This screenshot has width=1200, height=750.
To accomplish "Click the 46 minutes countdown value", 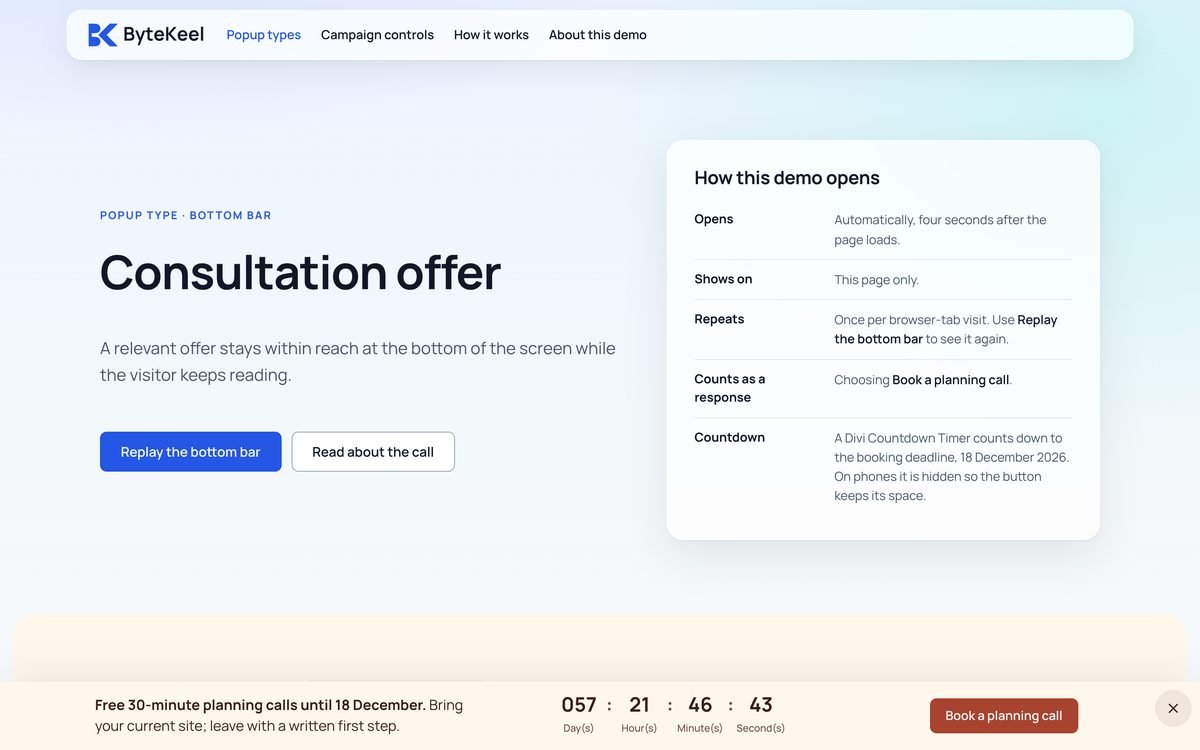I will [x=700, y=705].
